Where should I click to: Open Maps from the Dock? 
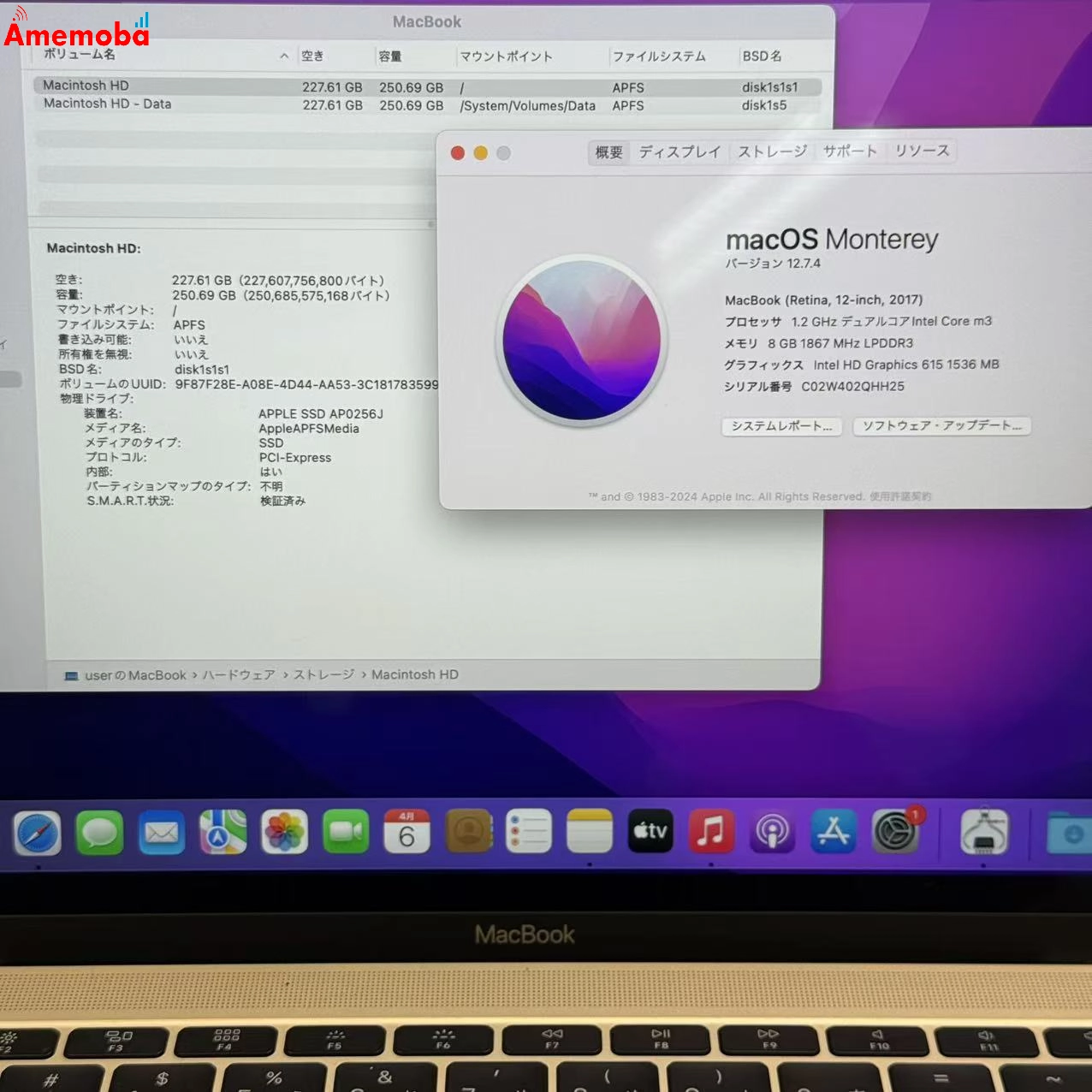pos(223,832)
